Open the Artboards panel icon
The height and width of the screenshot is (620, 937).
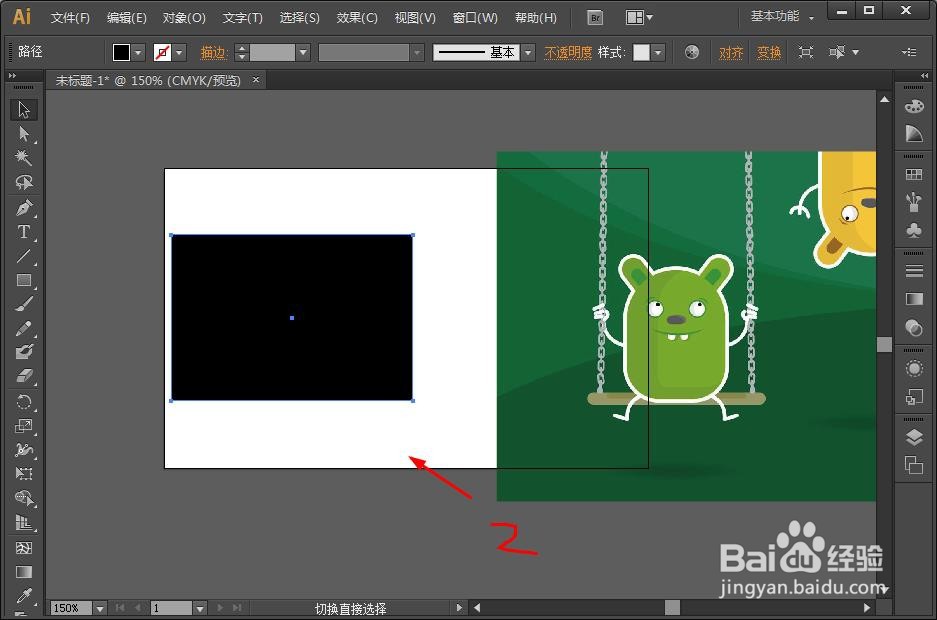(x=914, y=465)
